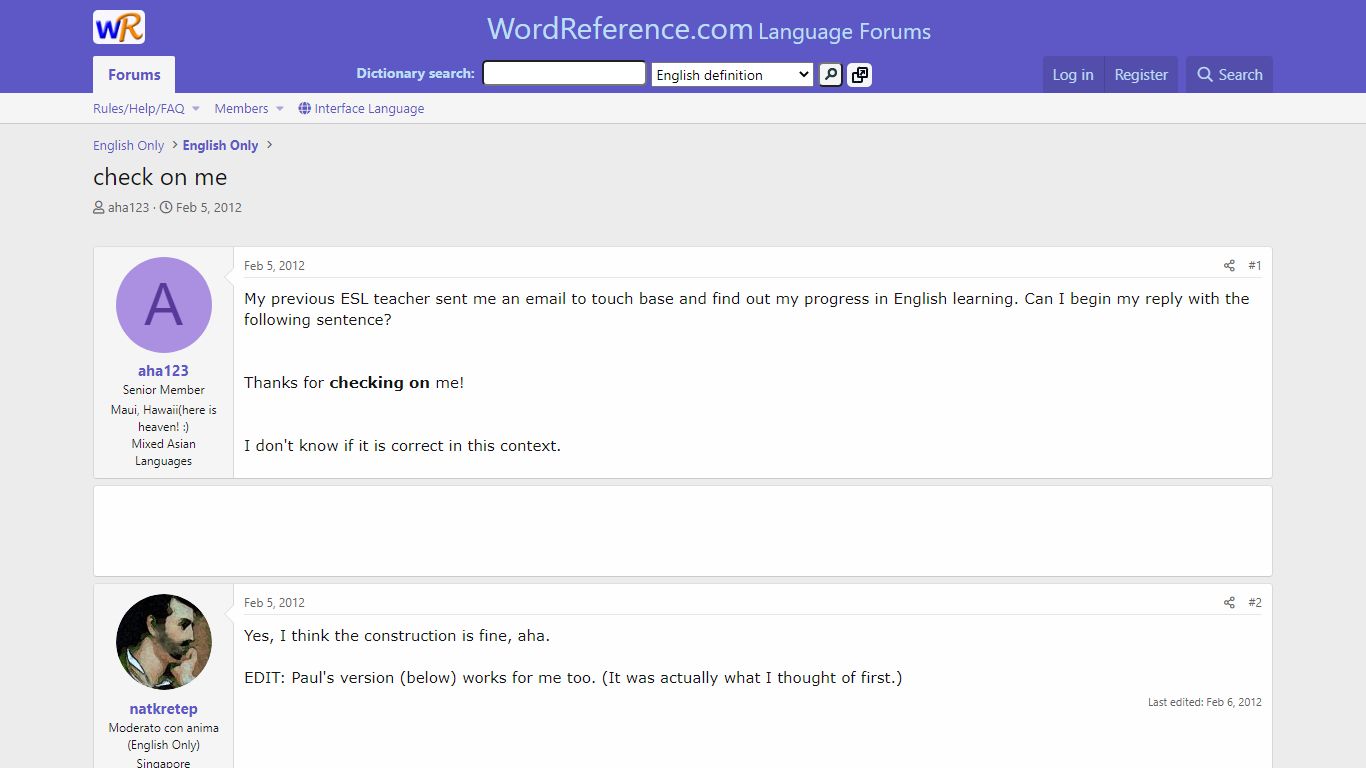
Task: Click the WordReference.com Language Forums title
Action: (x=709, y=29)
